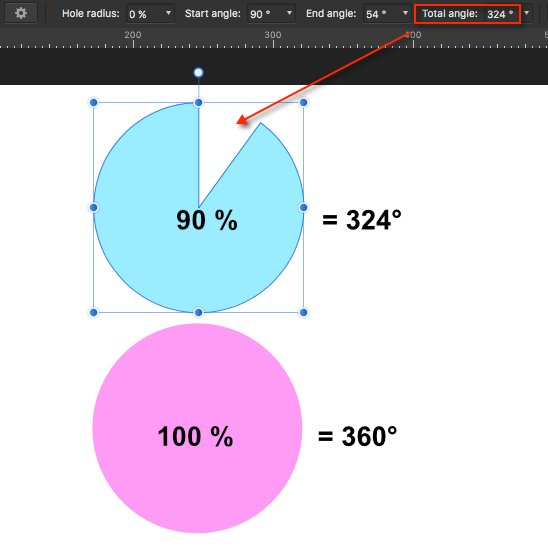Click the bottom-center selection handle of pie
The width and height of the screenshot is (548, 558).
pos(198,312)
